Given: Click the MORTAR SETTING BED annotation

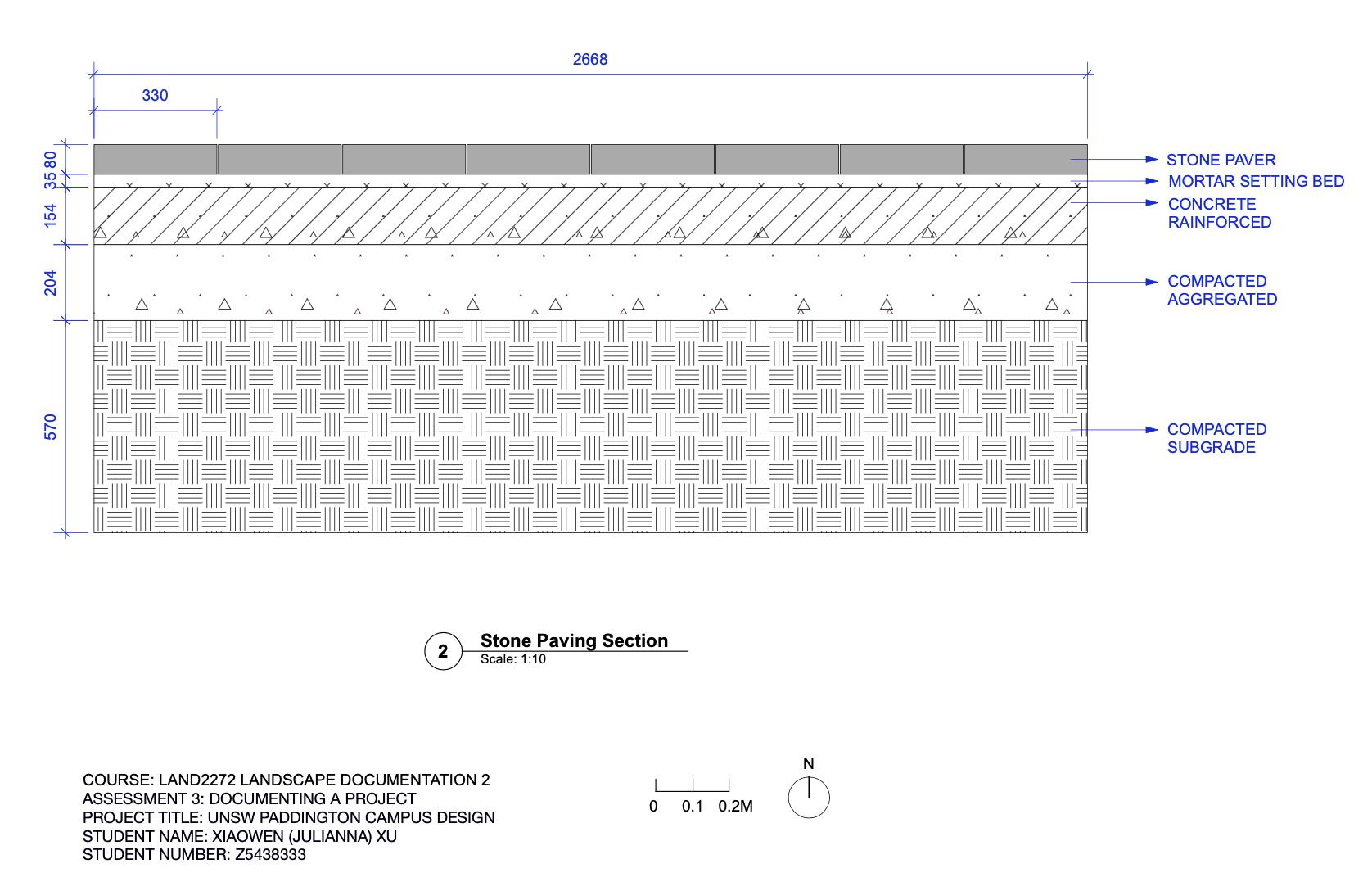Looking at the screenshot, I should (x=1256, y=181).
